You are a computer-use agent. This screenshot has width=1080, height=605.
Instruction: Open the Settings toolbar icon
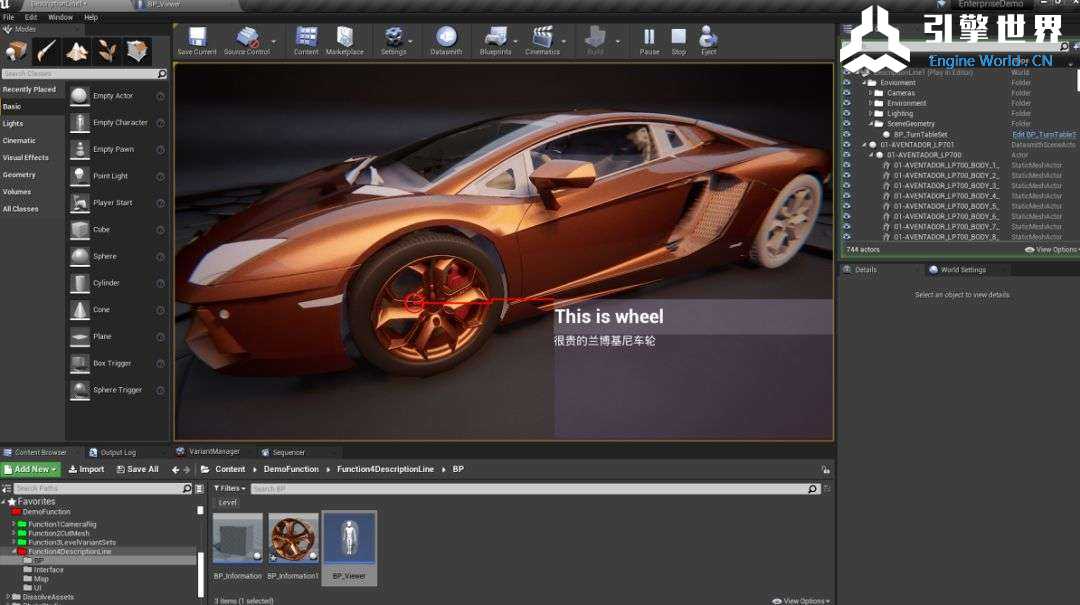click(393, 37)
